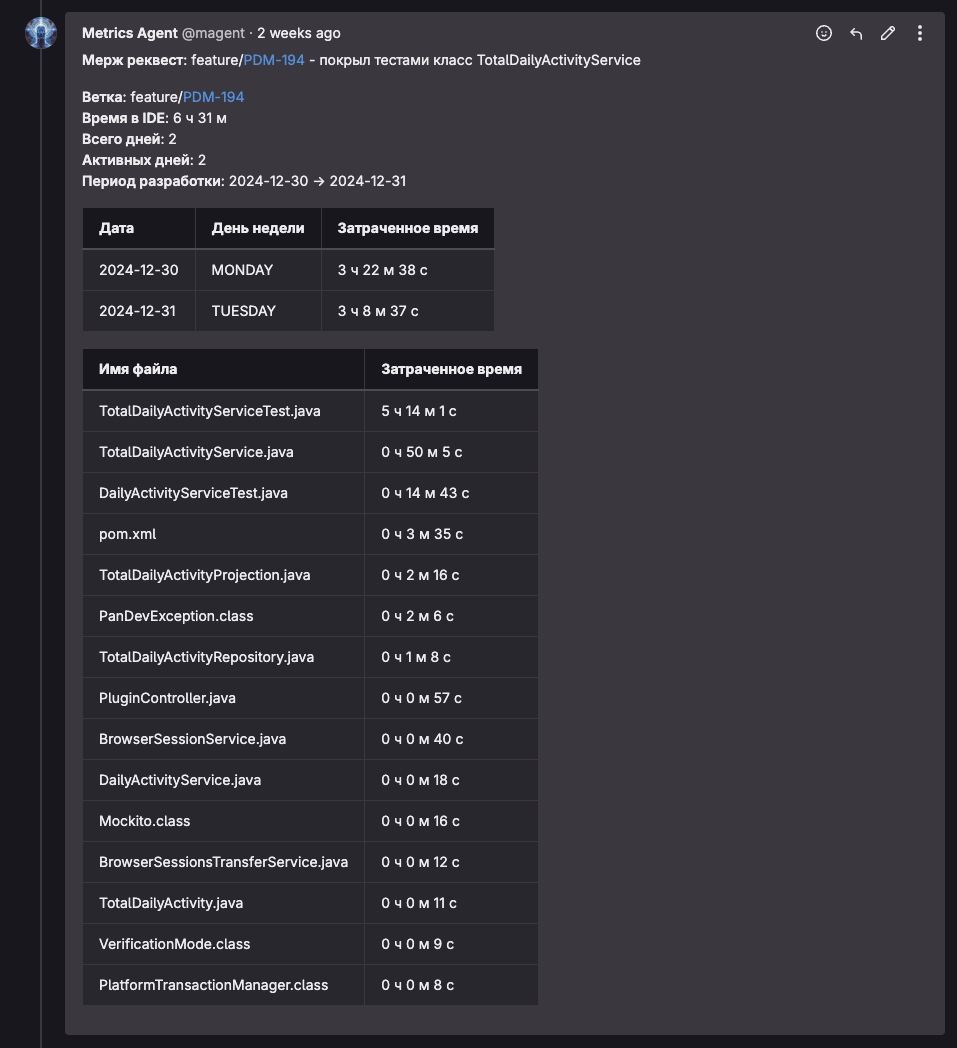The width and height of the screenshot is (957, 1048).
Task: Open the three-dot more actions menu
Action: (920, 33)
